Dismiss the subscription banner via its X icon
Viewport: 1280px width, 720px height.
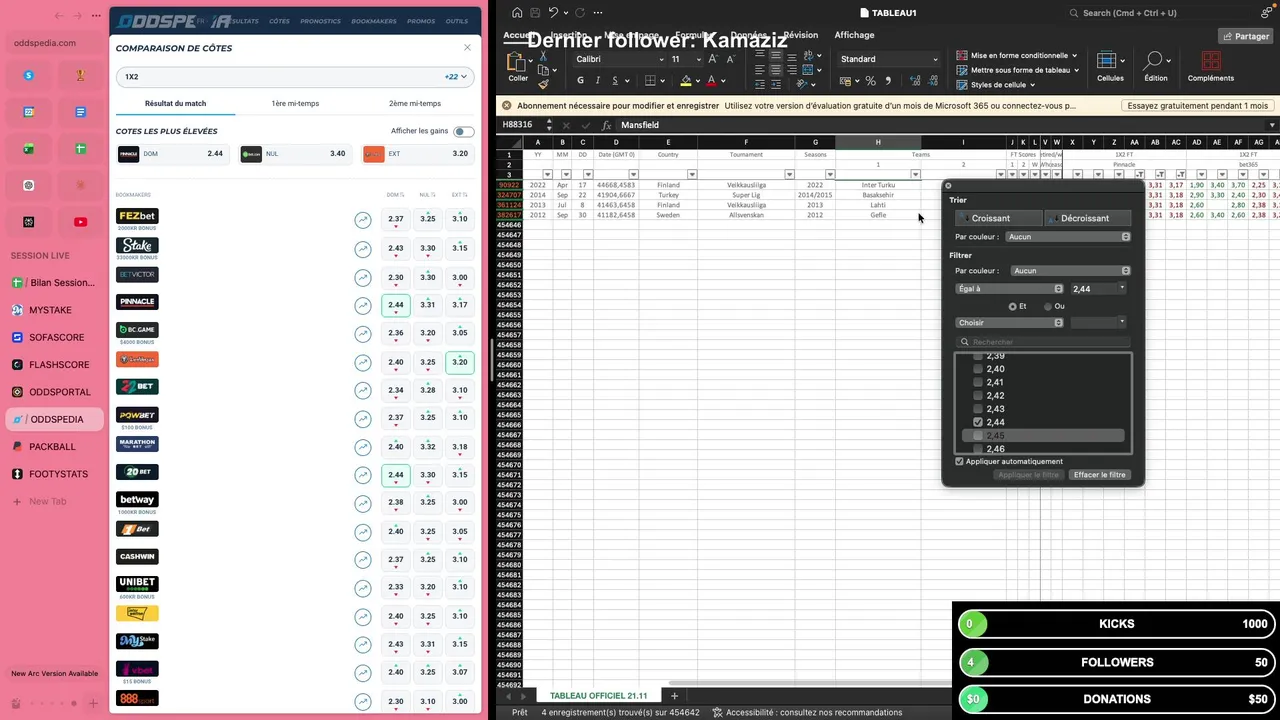[x=507, y=105]
